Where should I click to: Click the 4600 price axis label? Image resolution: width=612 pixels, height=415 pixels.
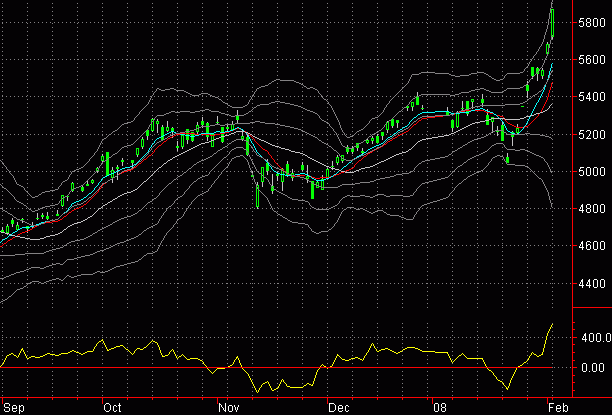[592, 246]
